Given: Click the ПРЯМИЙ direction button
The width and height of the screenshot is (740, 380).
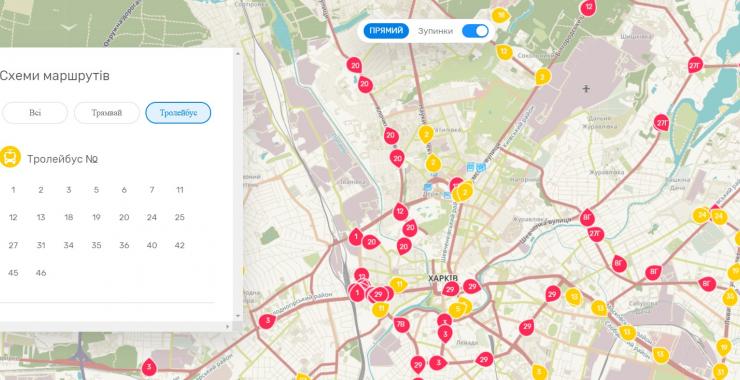Looking at the screenshot, I should point(386,31).
